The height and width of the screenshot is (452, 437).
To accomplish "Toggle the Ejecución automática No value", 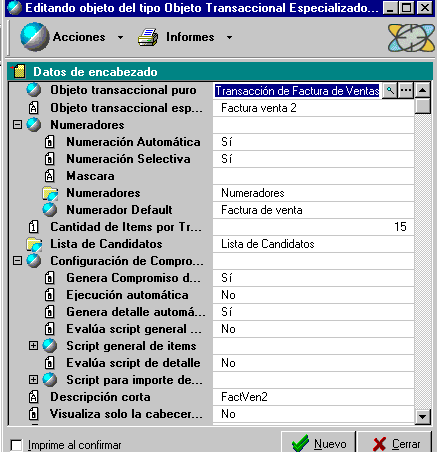I will coord(313,295).
